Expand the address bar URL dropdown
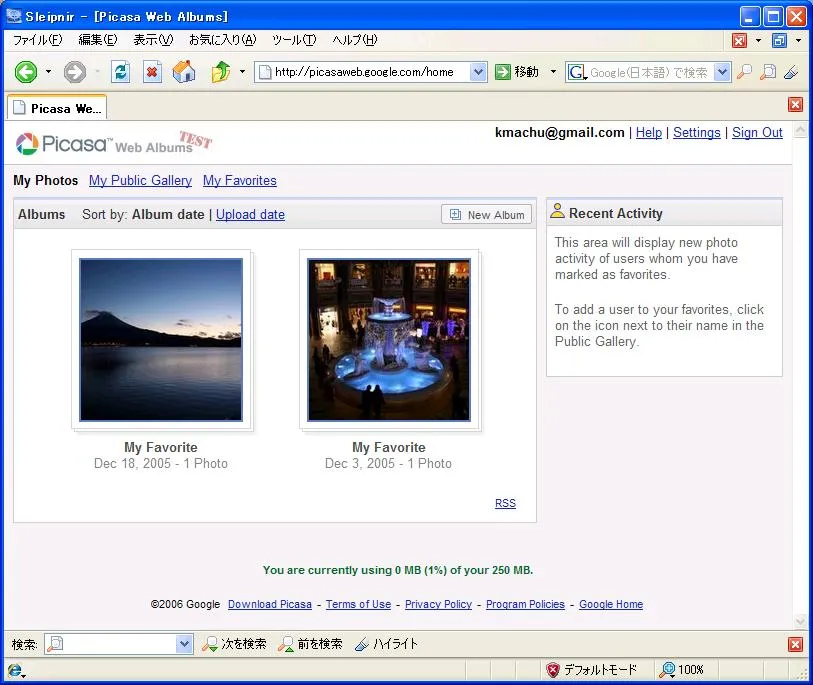 coord(478,72)
